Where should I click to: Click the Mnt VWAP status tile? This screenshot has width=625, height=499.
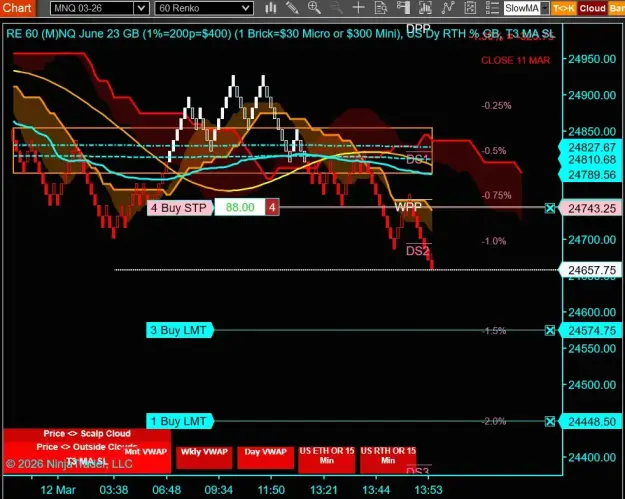(146, 452)
